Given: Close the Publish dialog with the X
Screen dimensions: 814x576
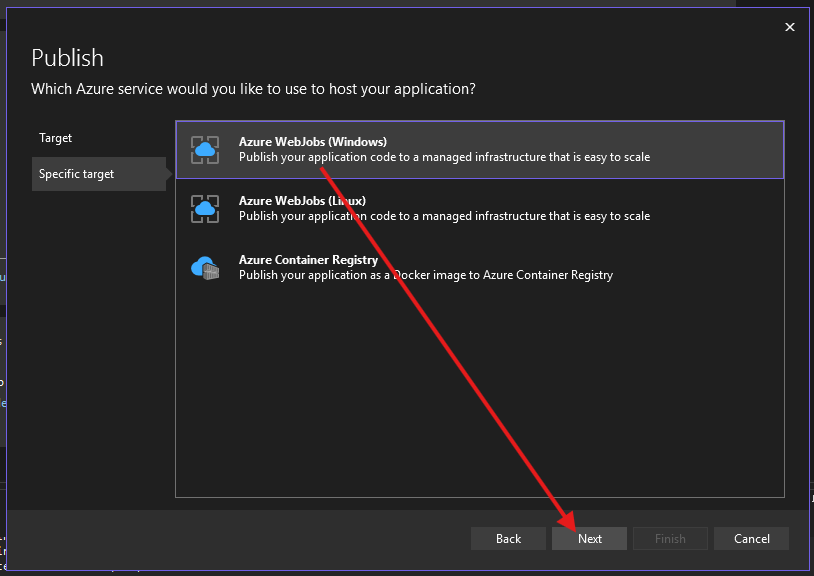Looking at the screenshot, I should [x=790, y=27].
